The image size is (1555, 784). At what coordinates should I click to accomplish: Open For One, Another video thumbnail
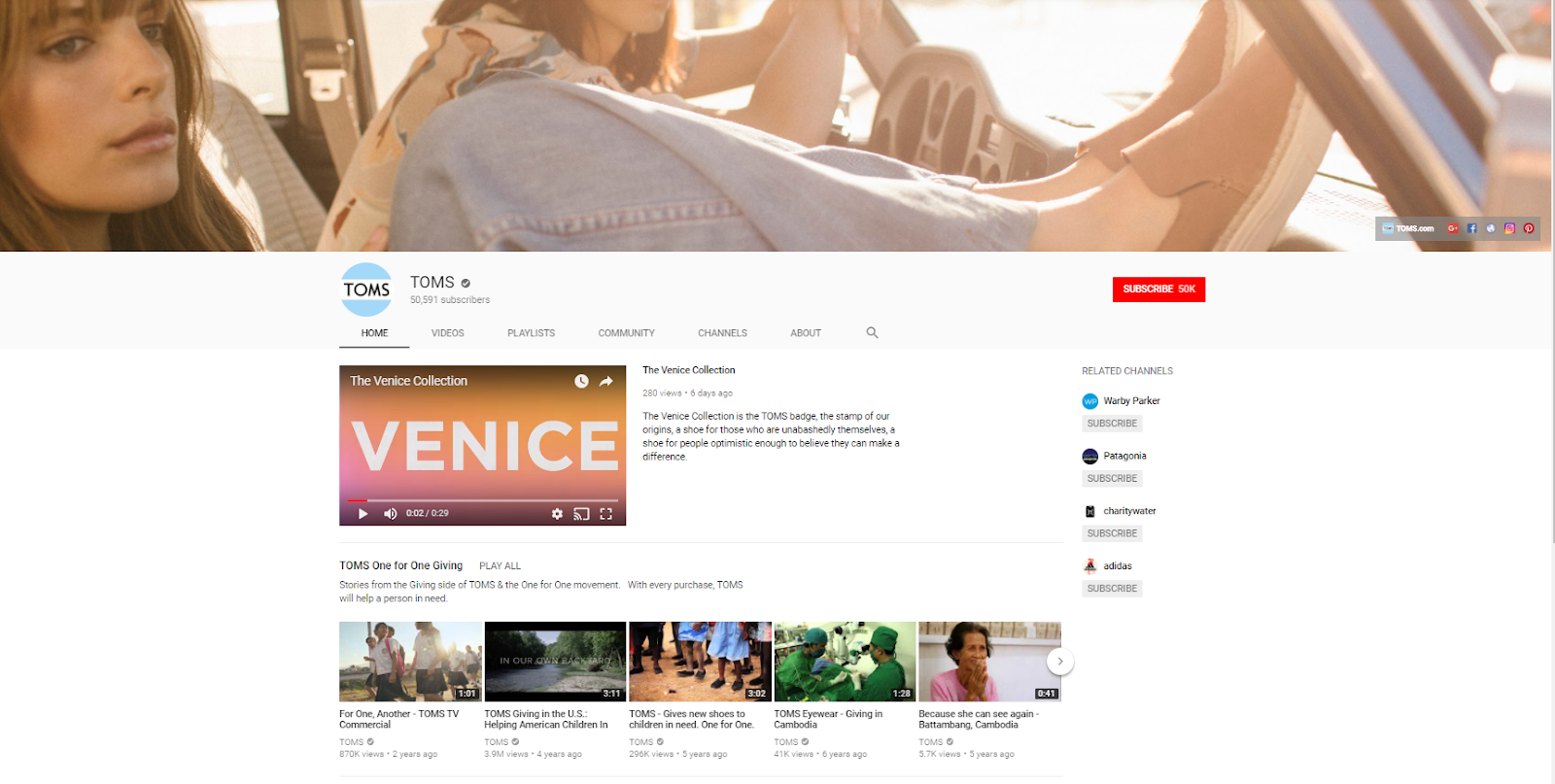(x=410, y=662)
